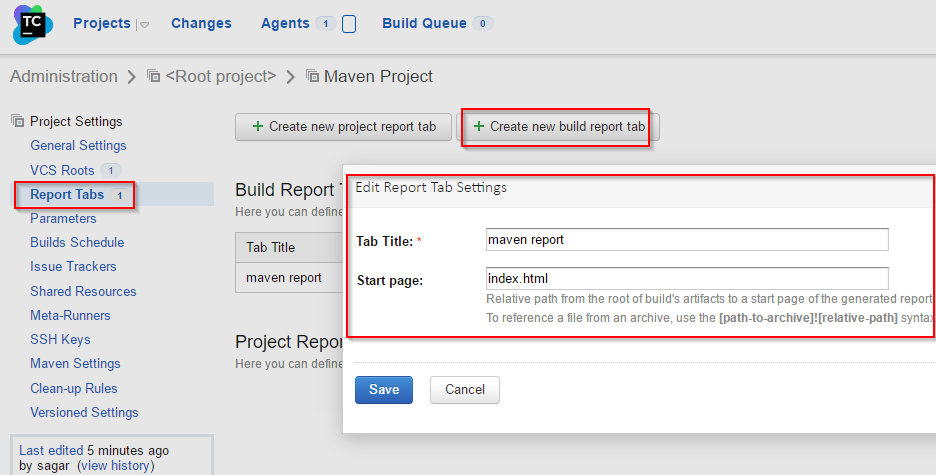936x475 pixels.
Task: Click the agents status box icon
Action: (x=349, y=24)
